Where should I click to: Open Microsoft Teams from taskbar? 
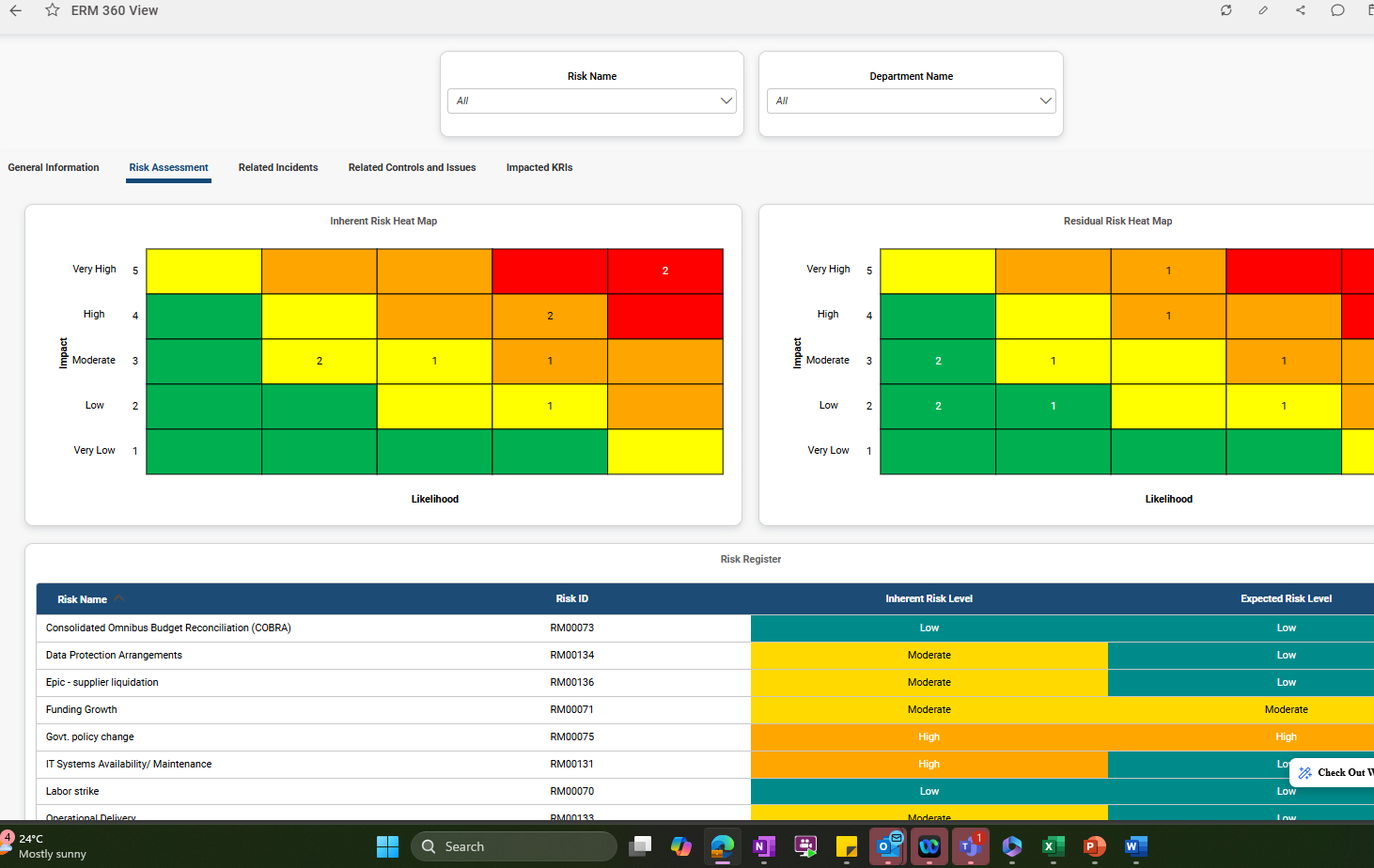point(970,846)
